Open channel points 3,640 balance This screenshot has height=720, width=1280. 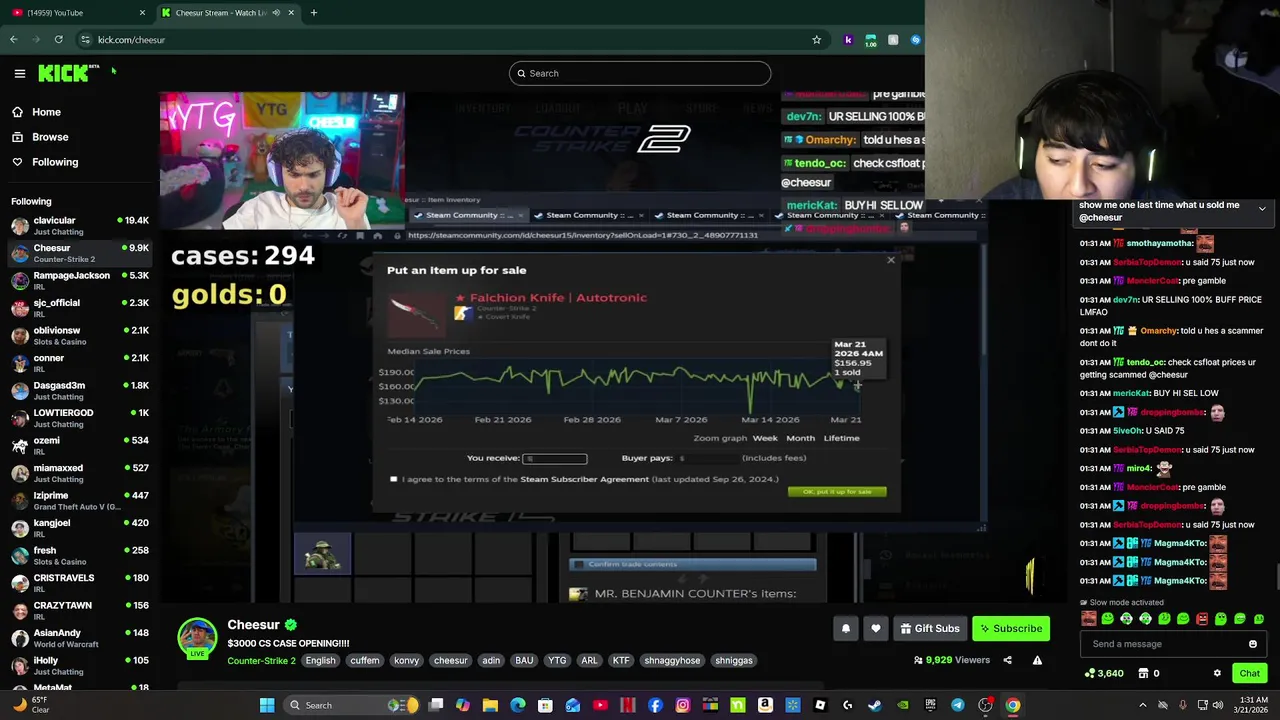1104,673
